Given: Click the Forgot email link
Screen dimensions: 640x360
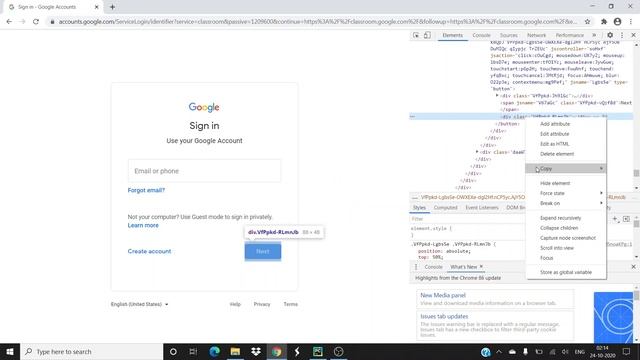Looking at the screenshot, I should (146, 190).
